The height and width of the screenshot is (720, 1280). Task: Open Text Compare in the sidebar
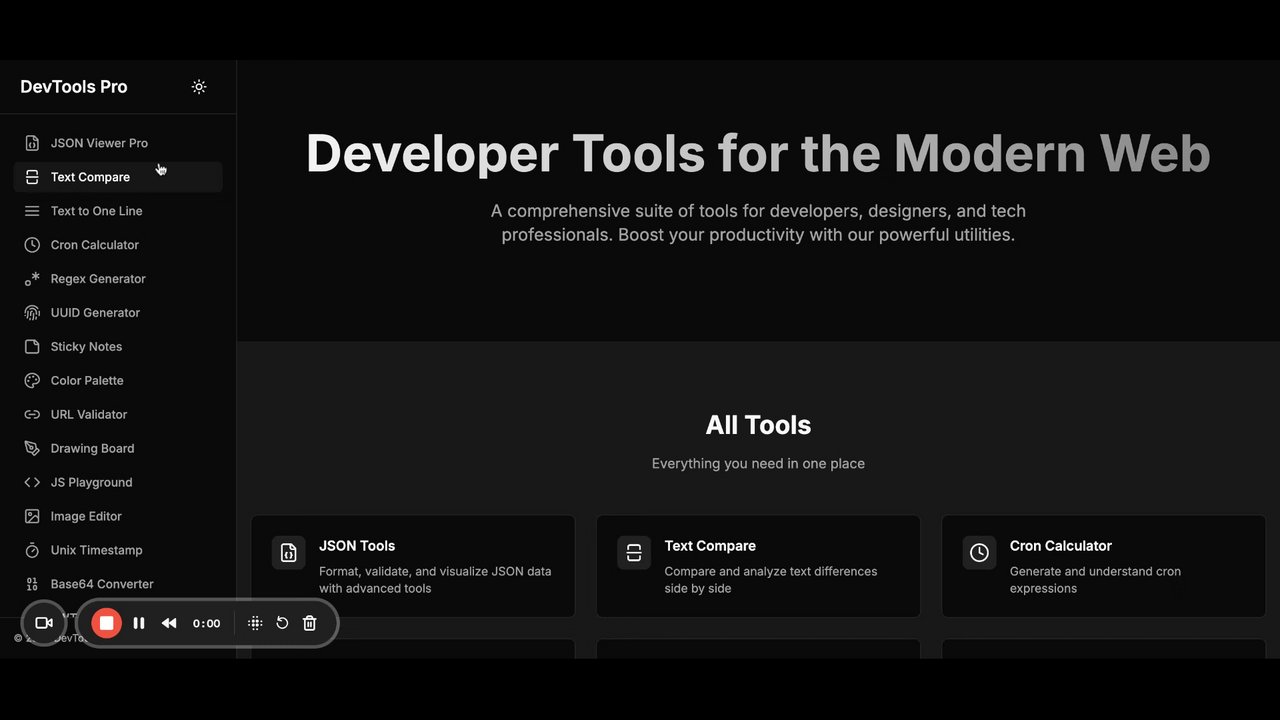point(118,177)
